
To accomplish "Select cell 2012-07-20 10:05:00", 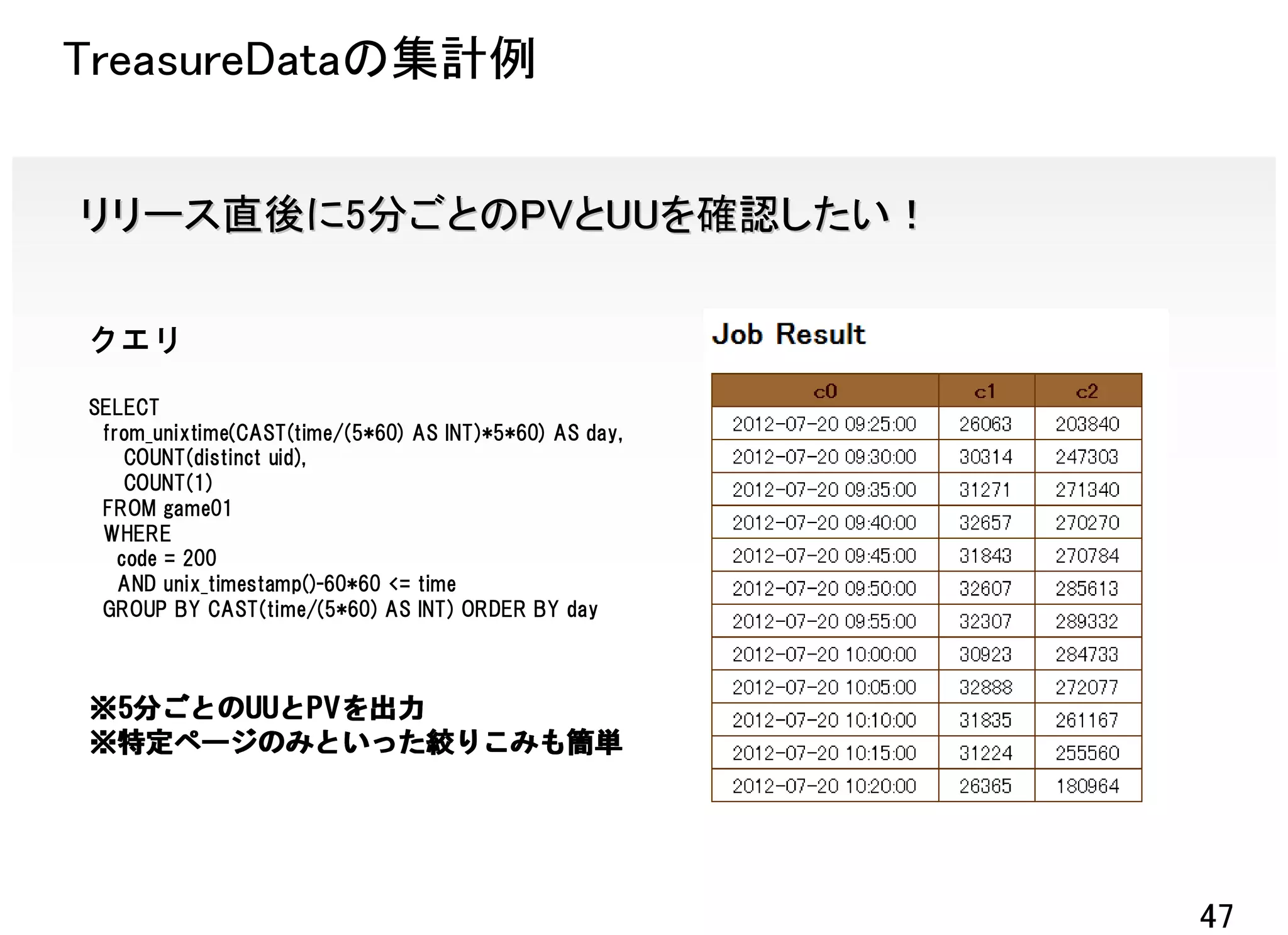I will [824, 687].
